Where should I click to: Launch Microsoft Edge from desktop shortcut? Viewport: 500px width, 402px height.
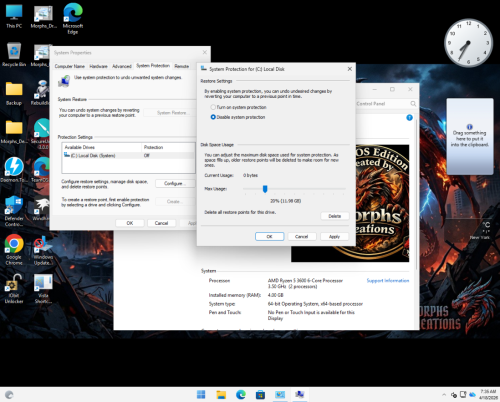click(x=73, y=18)
